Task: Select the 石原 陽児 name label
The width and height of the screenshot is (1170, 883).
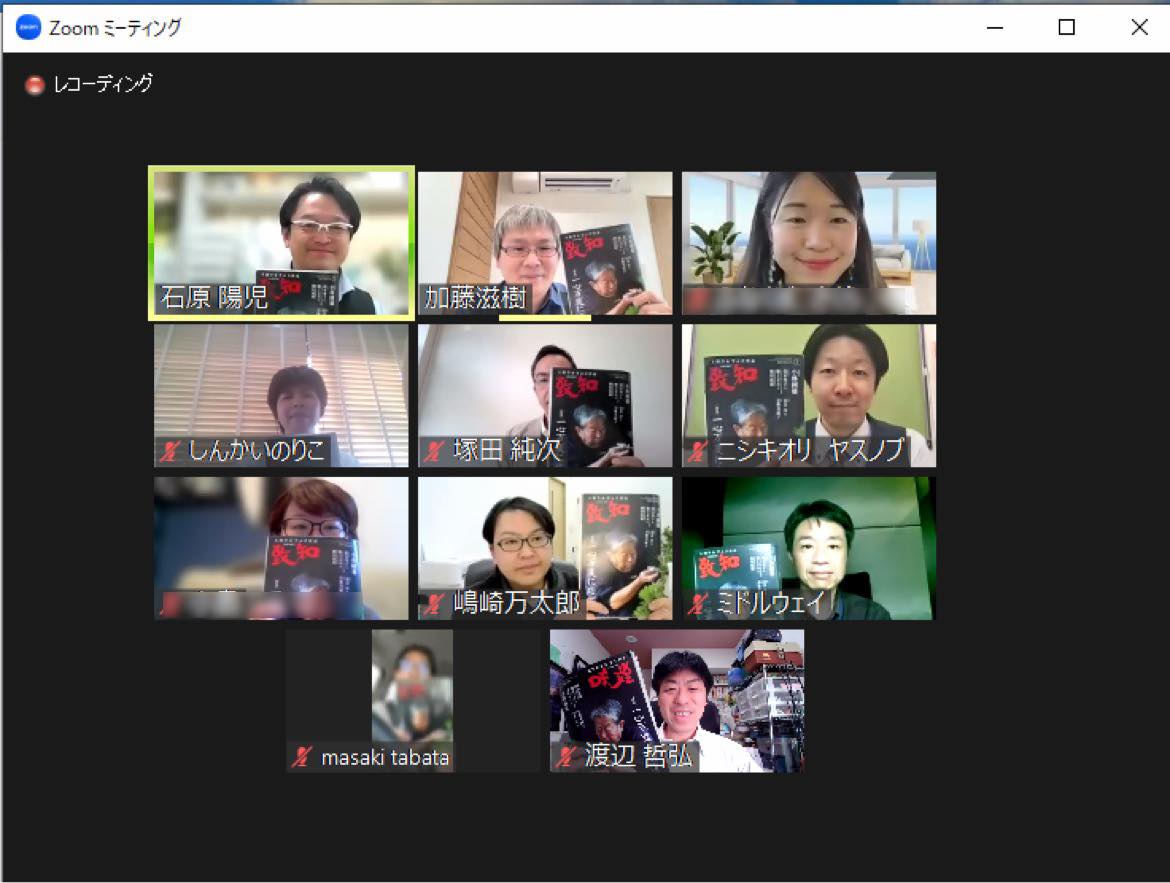Action: coord(215,298)
